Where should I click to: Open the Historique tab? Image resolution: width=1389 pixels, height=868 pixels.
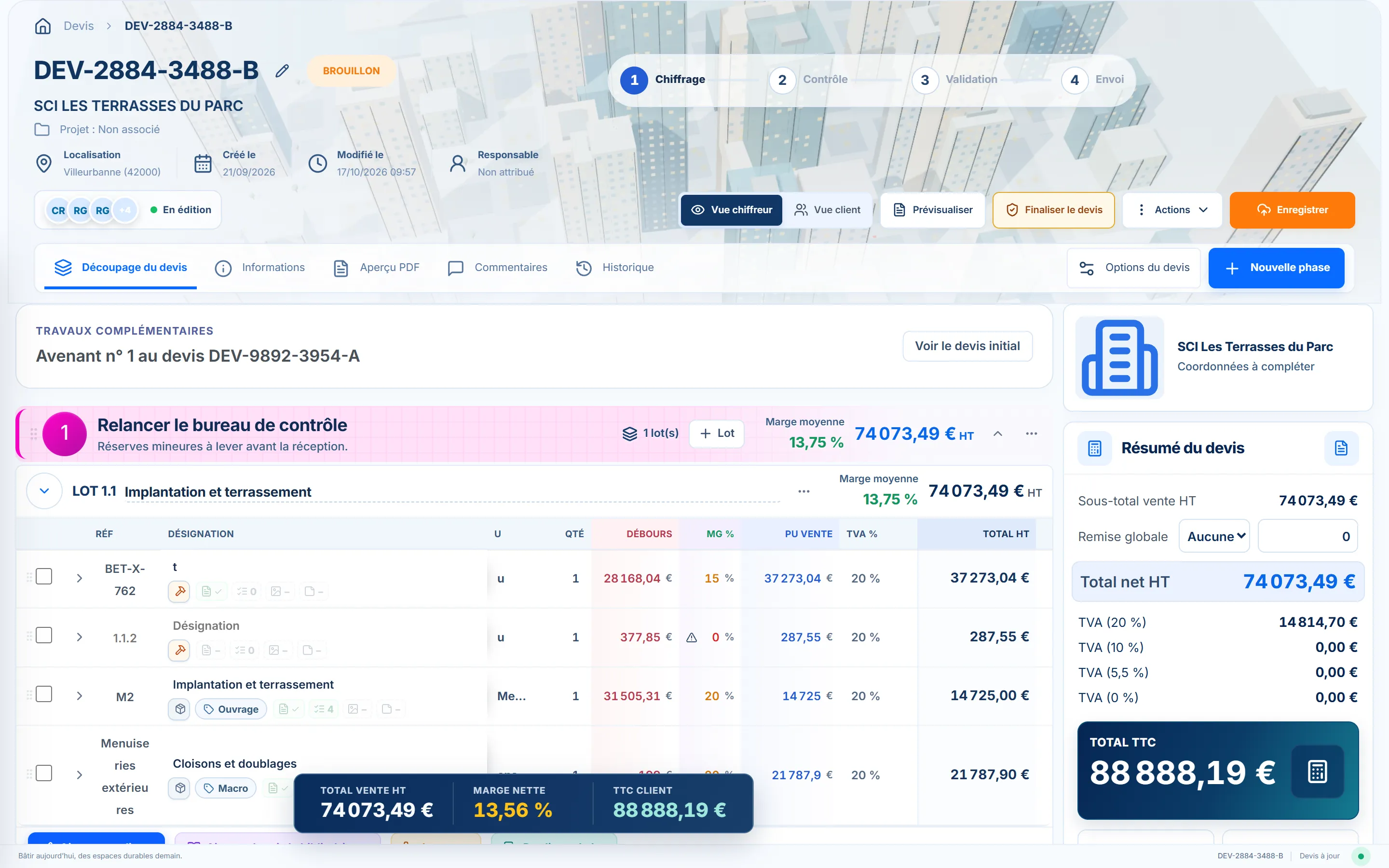click(615, 268)
